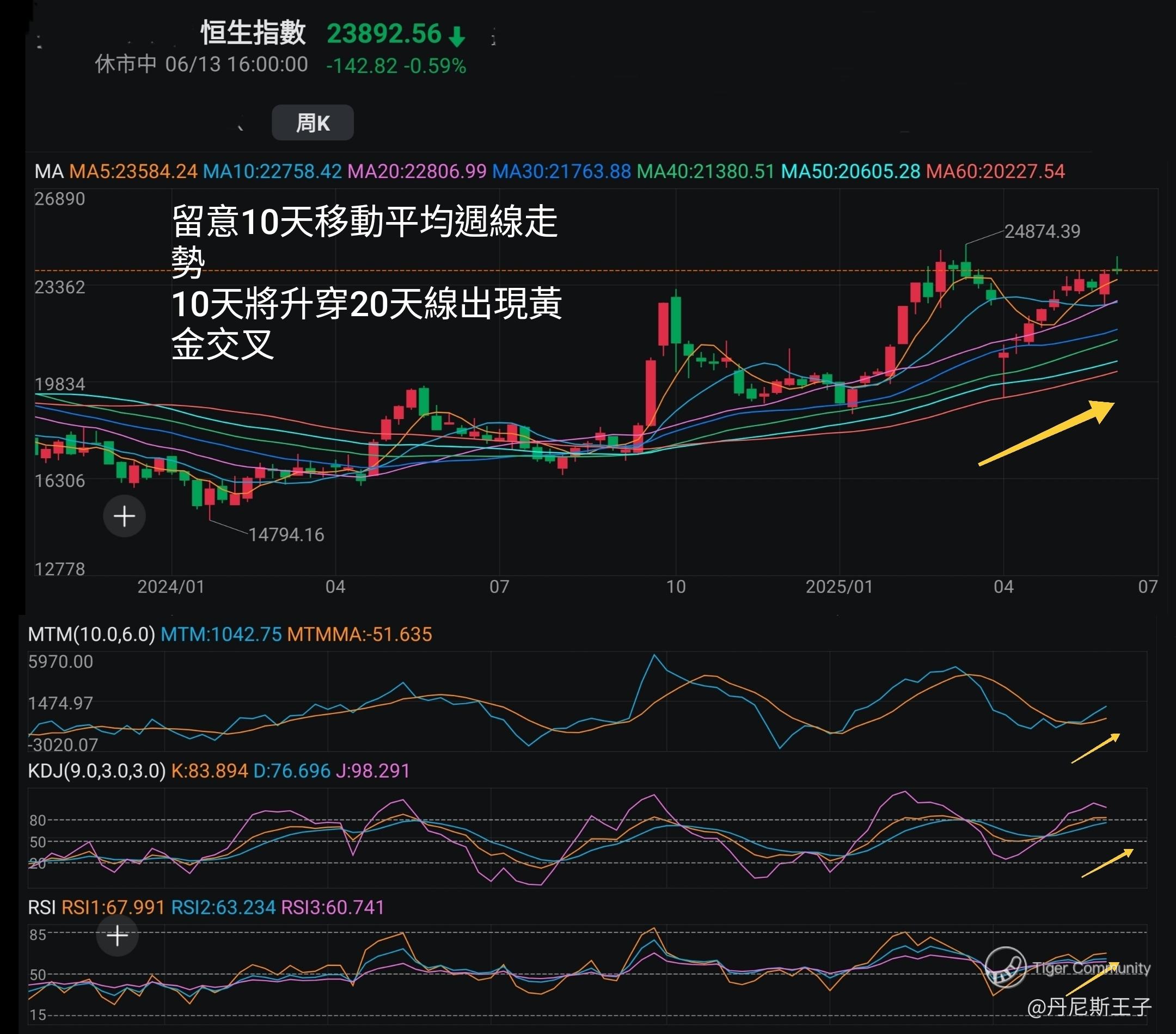The image size is (1176, 1034).
Task: Click the K:83.894 value
Action: [x=210, y=771]
